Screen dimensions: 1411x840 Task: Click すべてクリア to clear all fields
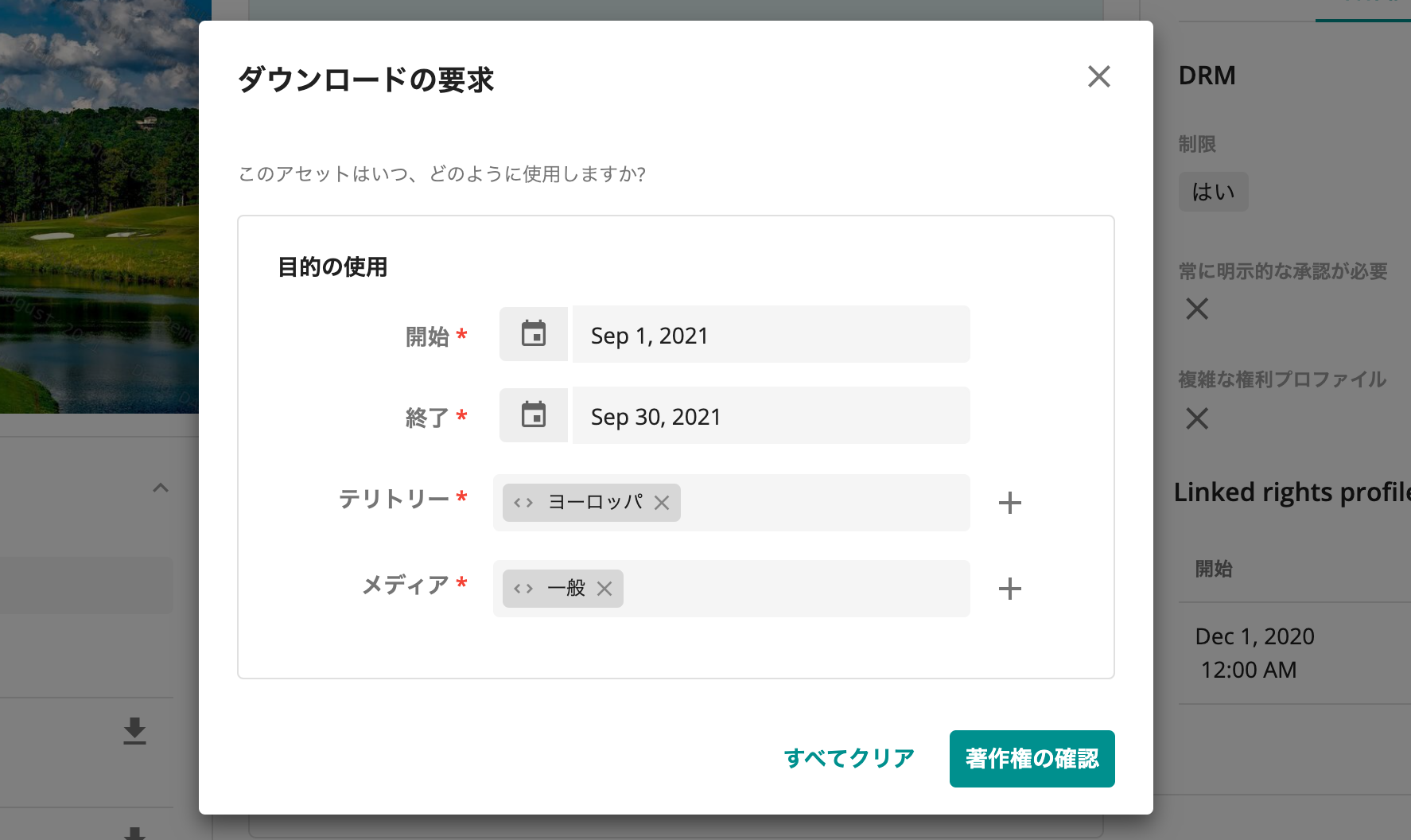(849, 758)
